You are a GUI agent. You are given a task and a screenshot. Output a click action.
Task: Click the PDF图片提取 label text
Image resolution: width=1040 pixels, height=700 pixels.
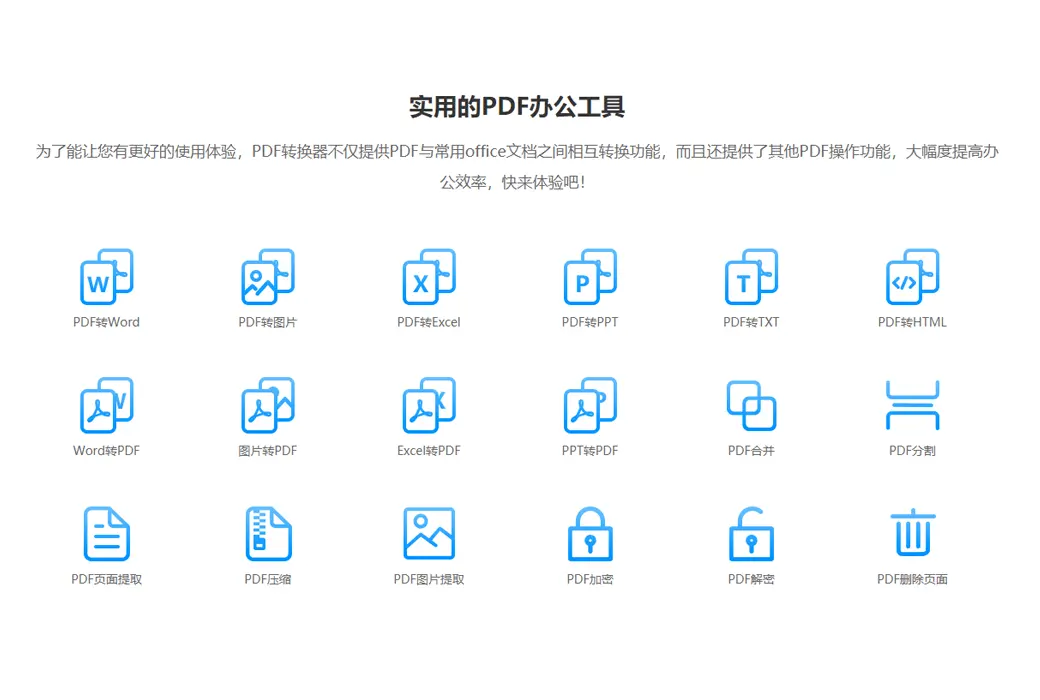(x=429, y=580)
